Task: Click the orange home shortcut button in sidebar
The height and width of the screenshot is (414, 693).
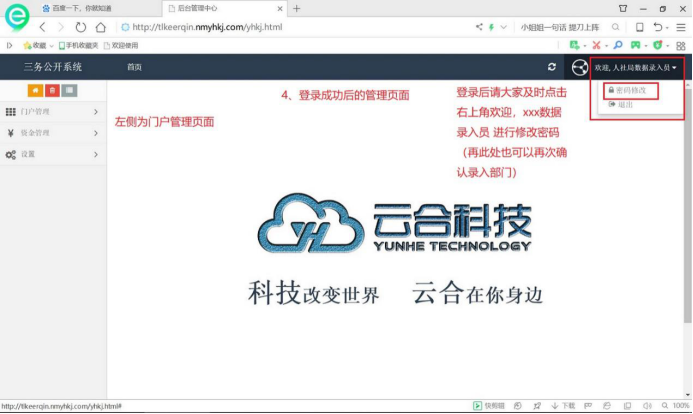Action: point(35,90)
